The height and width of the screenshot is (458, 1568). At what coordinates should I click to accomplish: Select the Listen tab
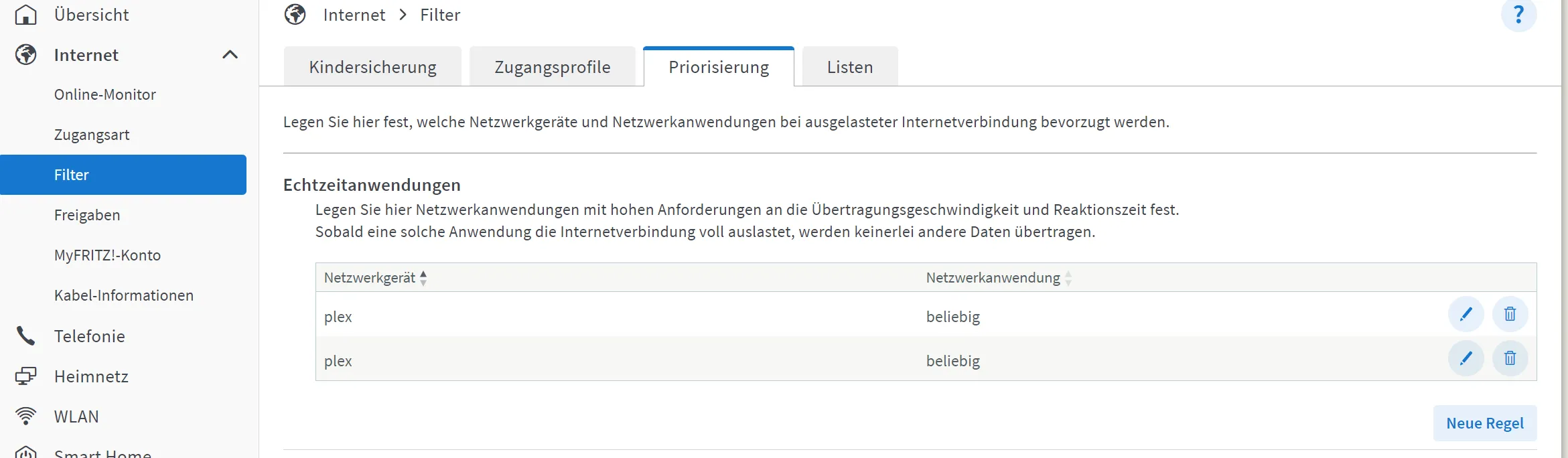tap(849, 67)
